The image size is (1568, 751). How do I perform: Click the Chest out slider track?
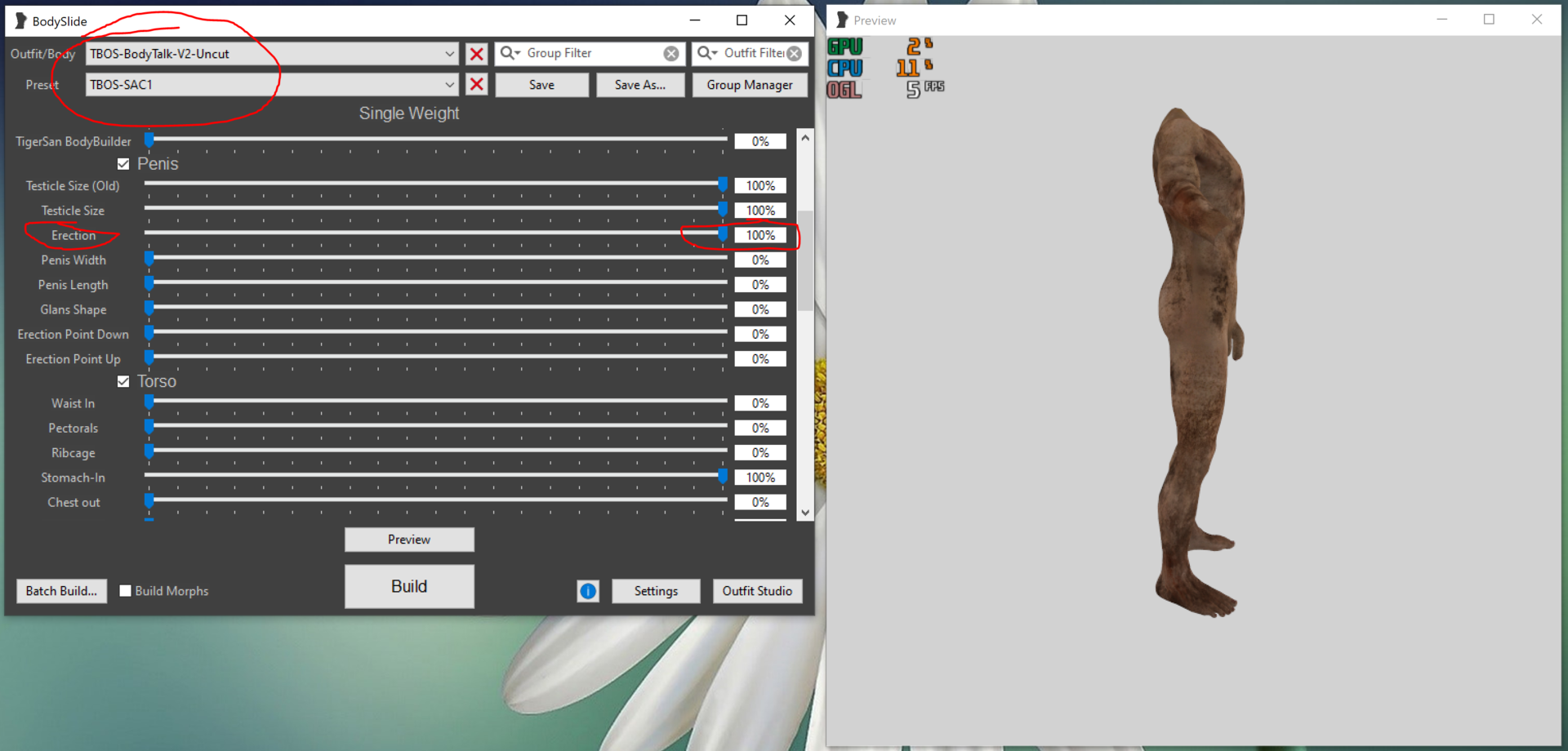[x=436, y=500]
